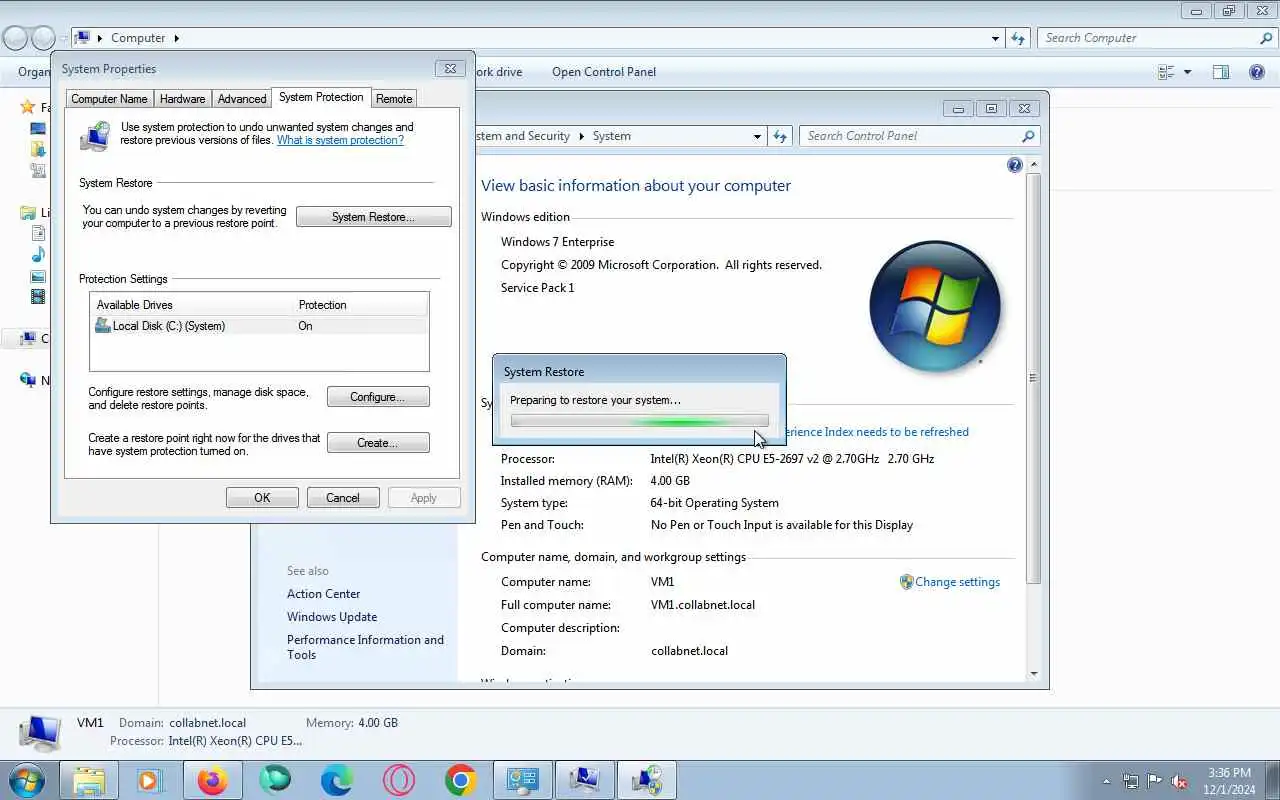1280x800 pixels.
Task: Expand the arrow after Computer in breadcrumb
Action: [177, 38]
